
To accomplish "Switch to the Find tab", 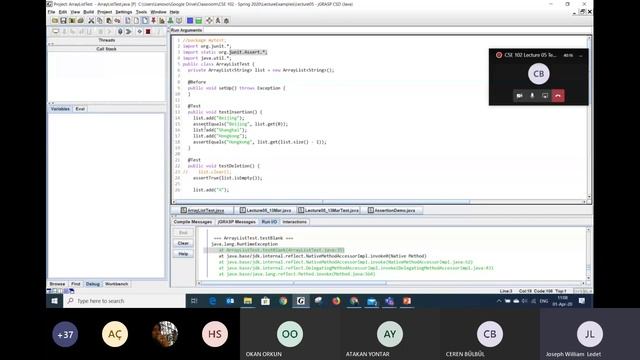I will 76,284.
